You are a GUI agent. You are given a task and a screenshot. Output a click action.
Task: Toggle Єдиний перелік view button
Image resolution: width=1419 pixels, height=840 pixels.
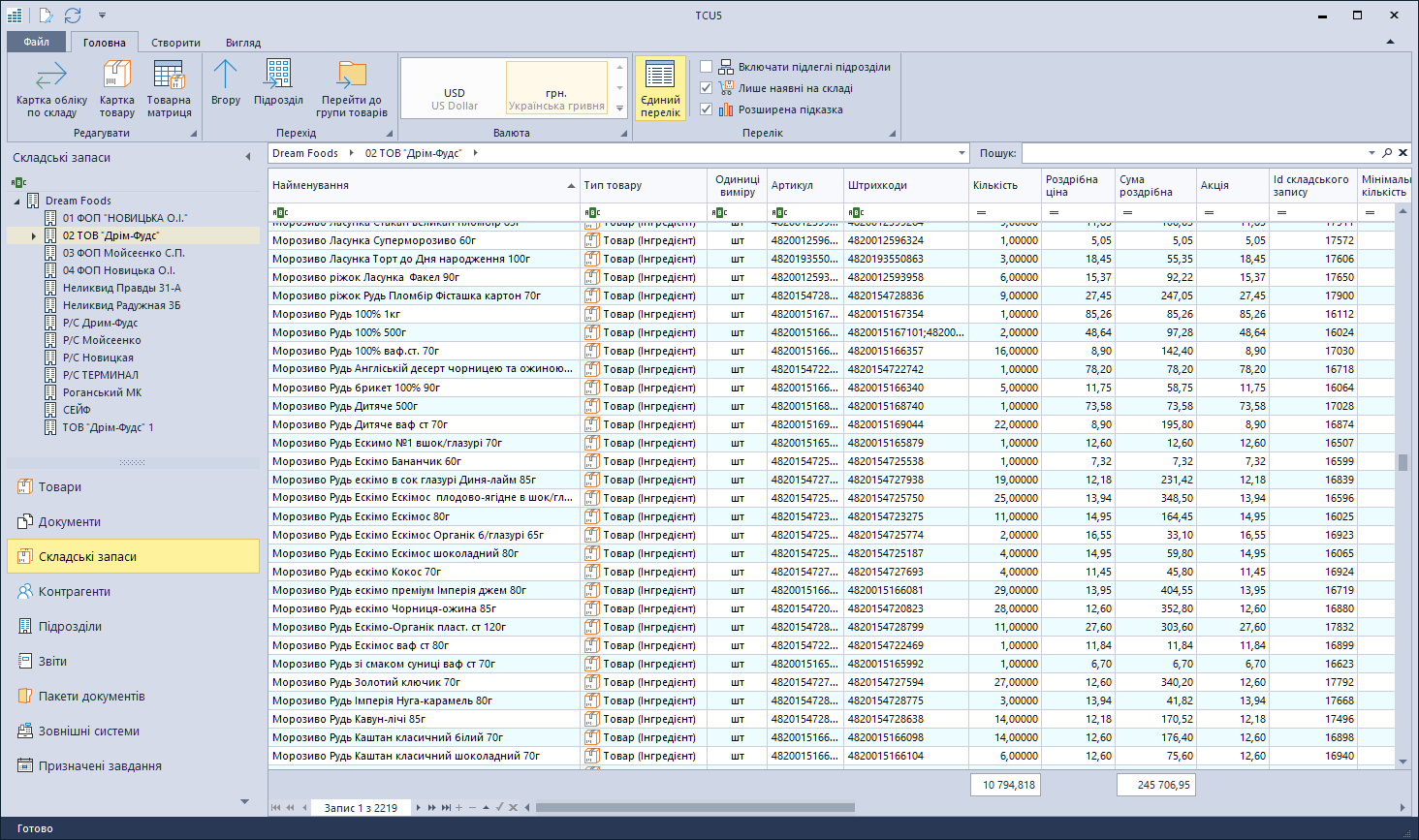point(660,88)
